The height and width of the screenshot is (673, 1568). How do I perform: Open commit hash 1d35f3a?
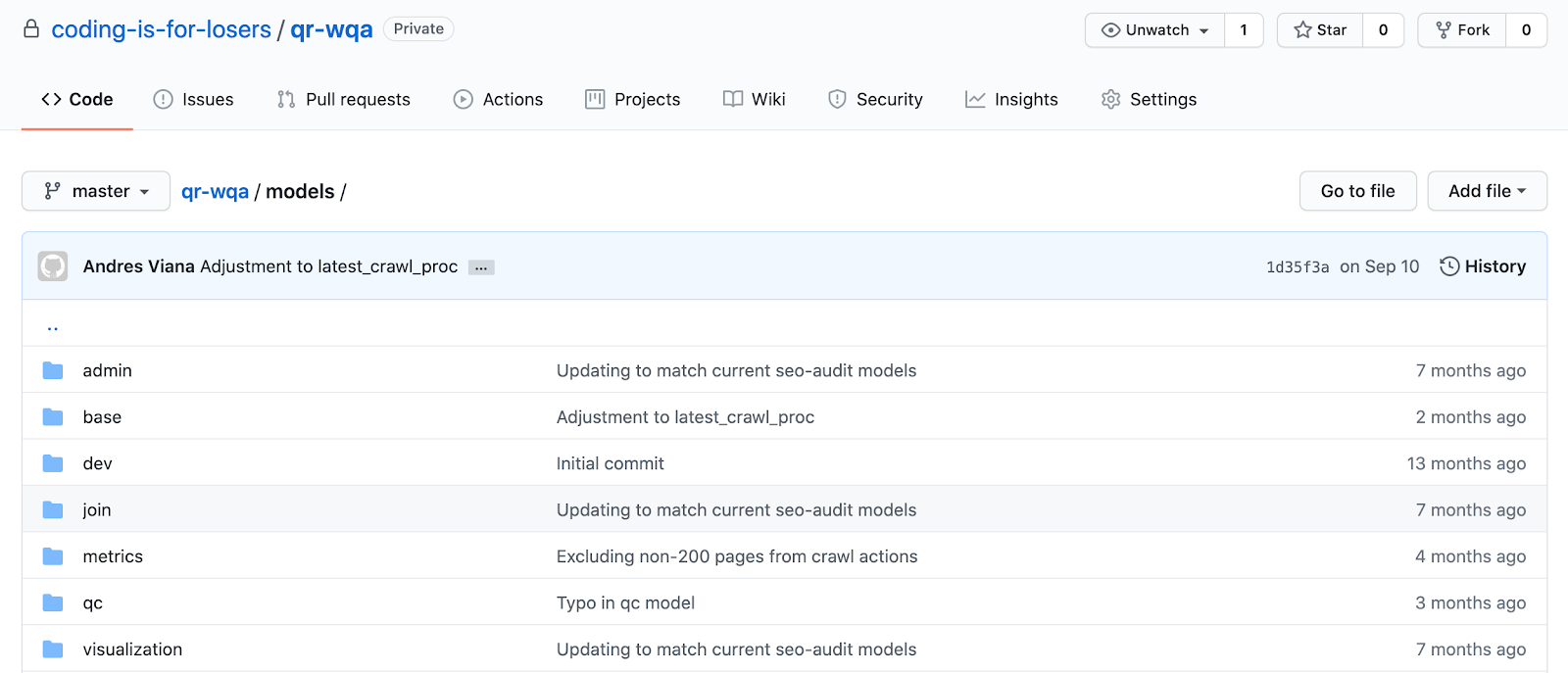click(x=1298, y=267)
